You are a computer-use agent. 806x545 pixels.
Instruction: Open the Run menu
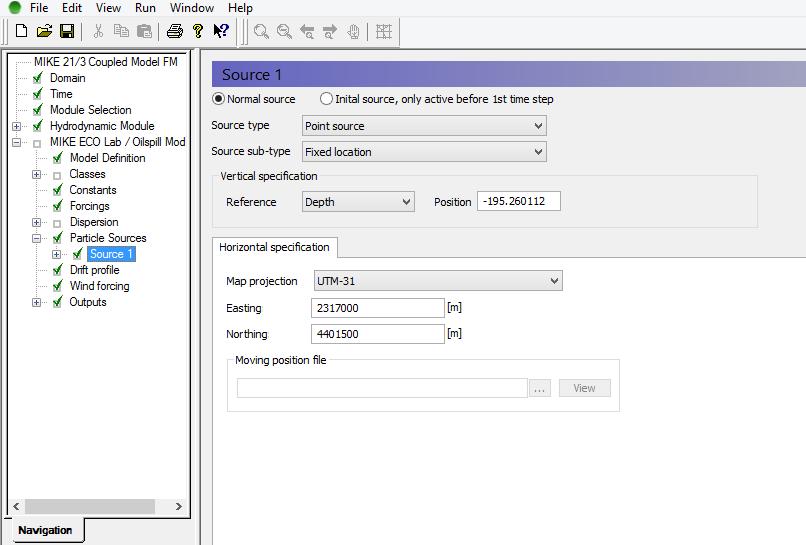145,8
